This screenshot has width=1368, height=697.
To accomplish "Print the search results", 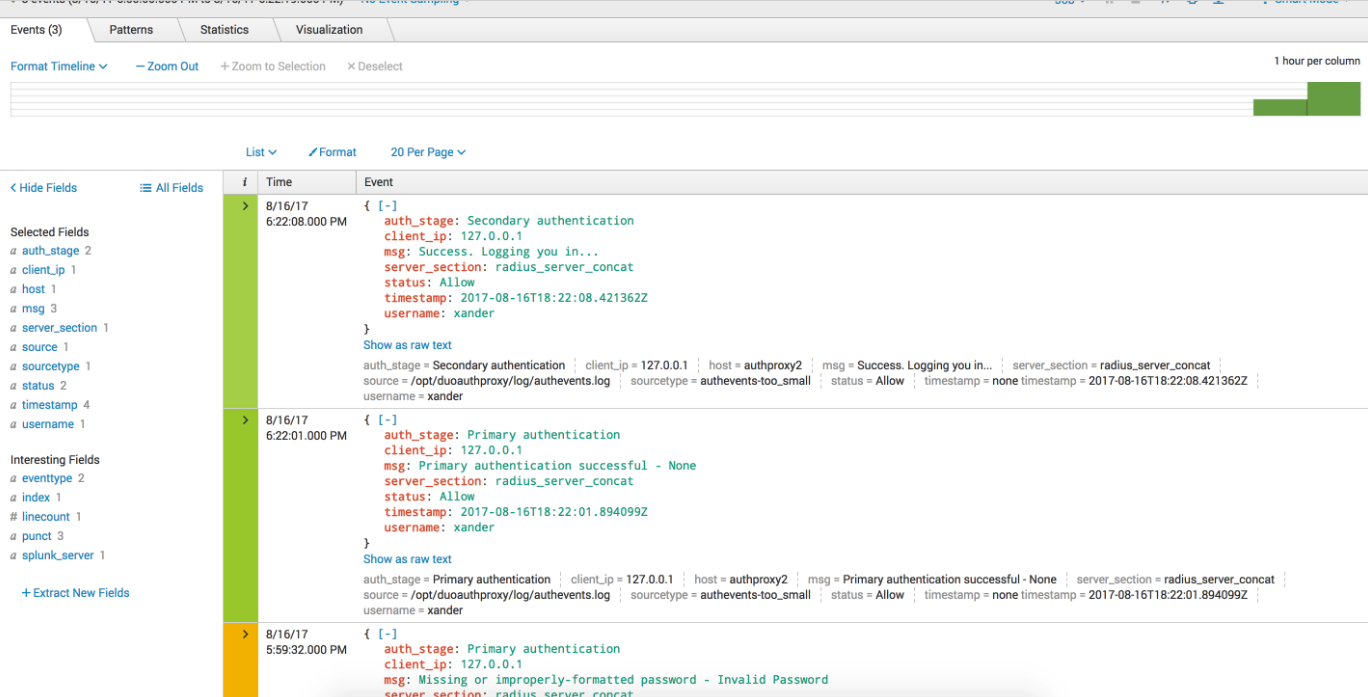I will tap(1190, 2).
